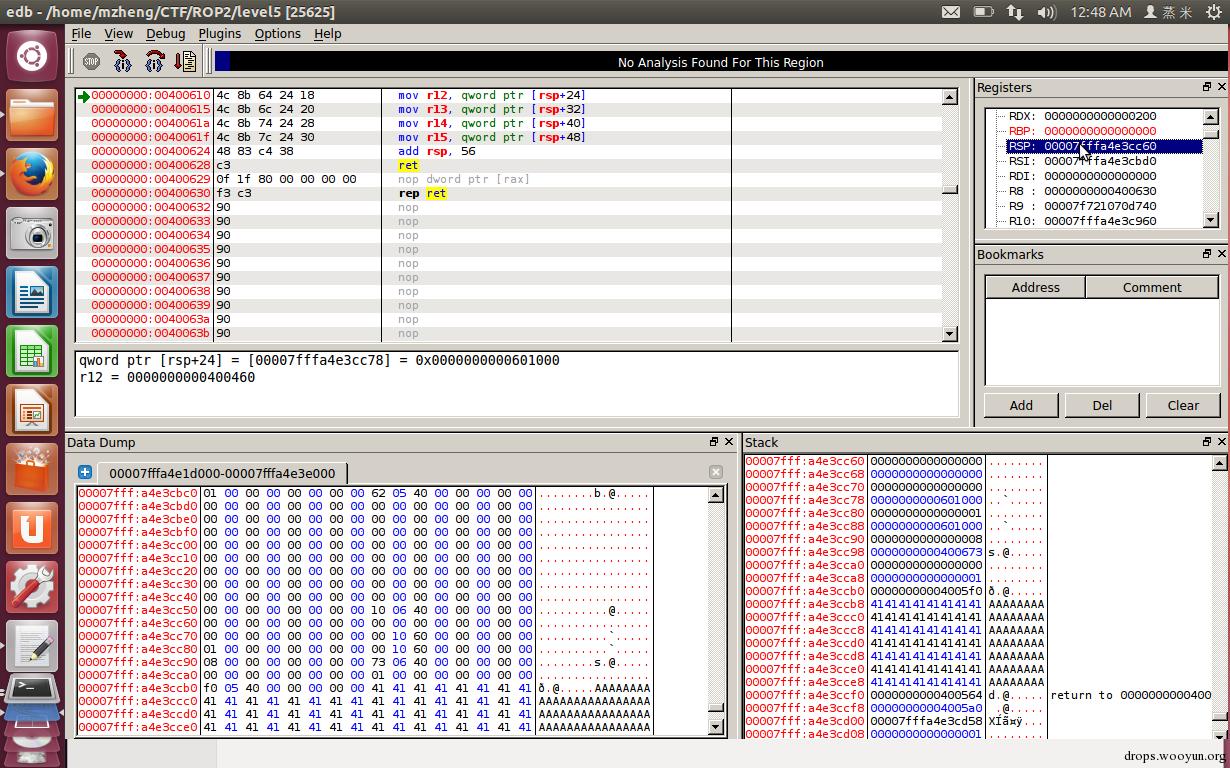Select the 00007fffa4e1d000 Data Dump tab

222,473
